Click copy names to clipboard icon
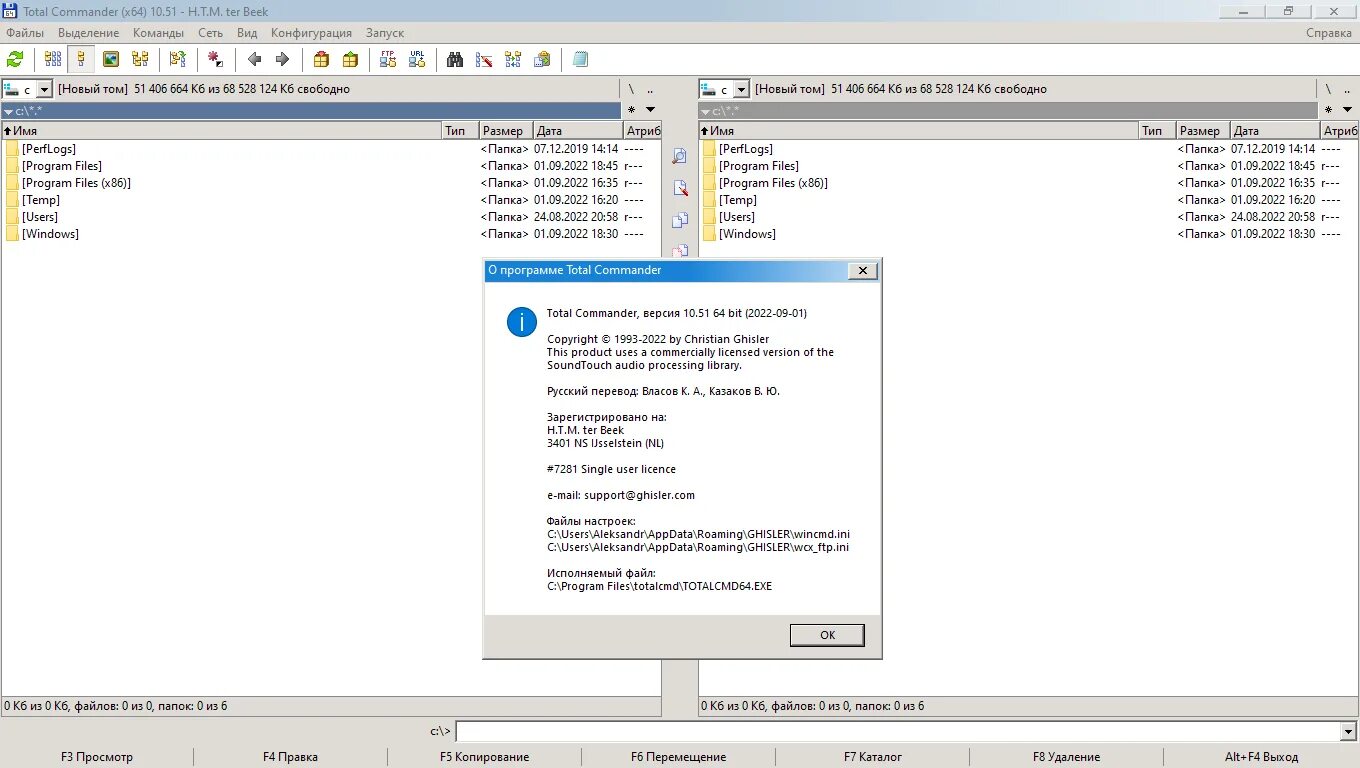Image resolution: width=1360 pixels, height=768 pixels. (542, 60)
